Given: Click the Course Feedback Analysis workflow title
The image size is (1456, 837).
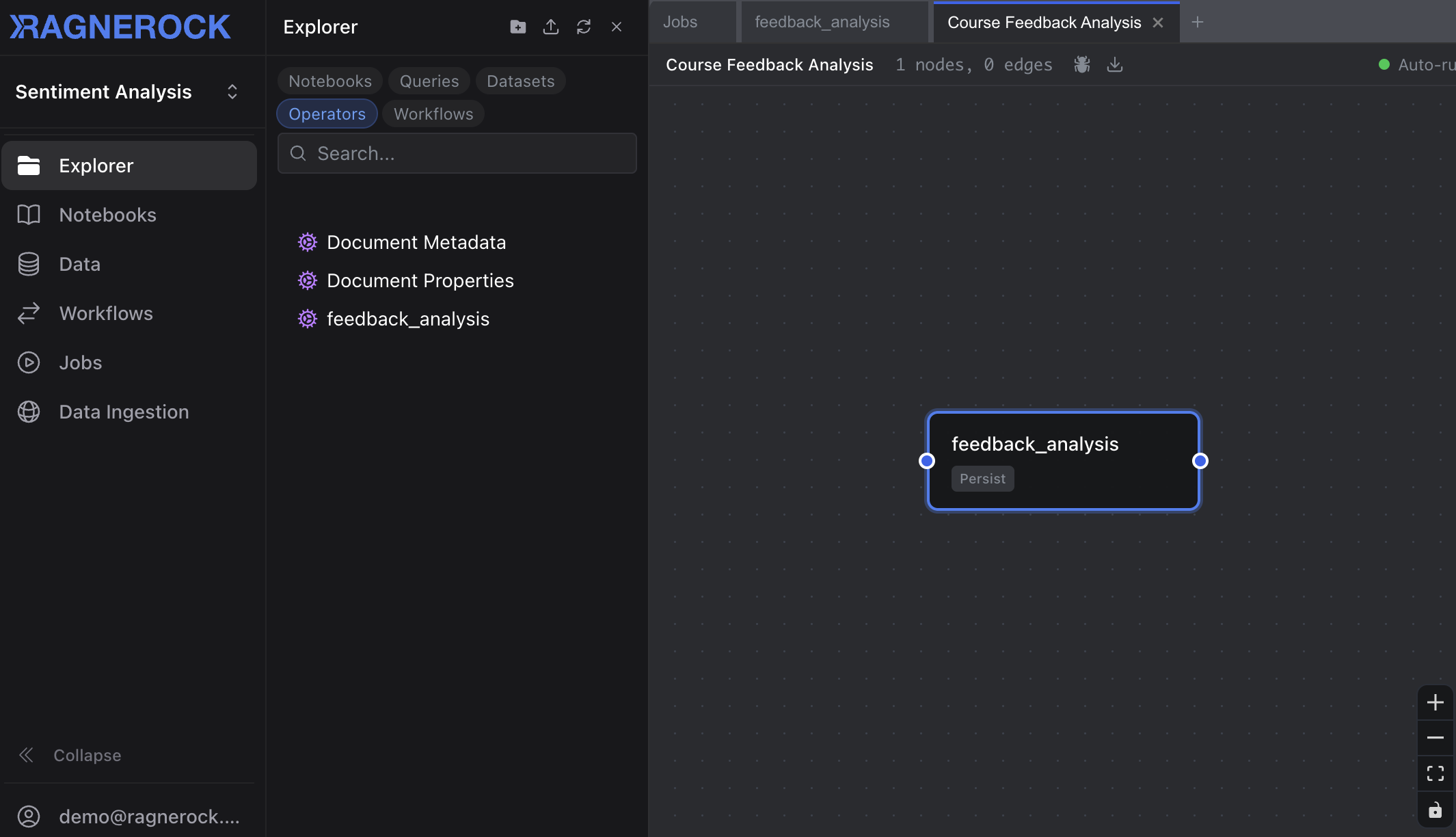Looking at the screenshot, I should click(x=770, y=64).
